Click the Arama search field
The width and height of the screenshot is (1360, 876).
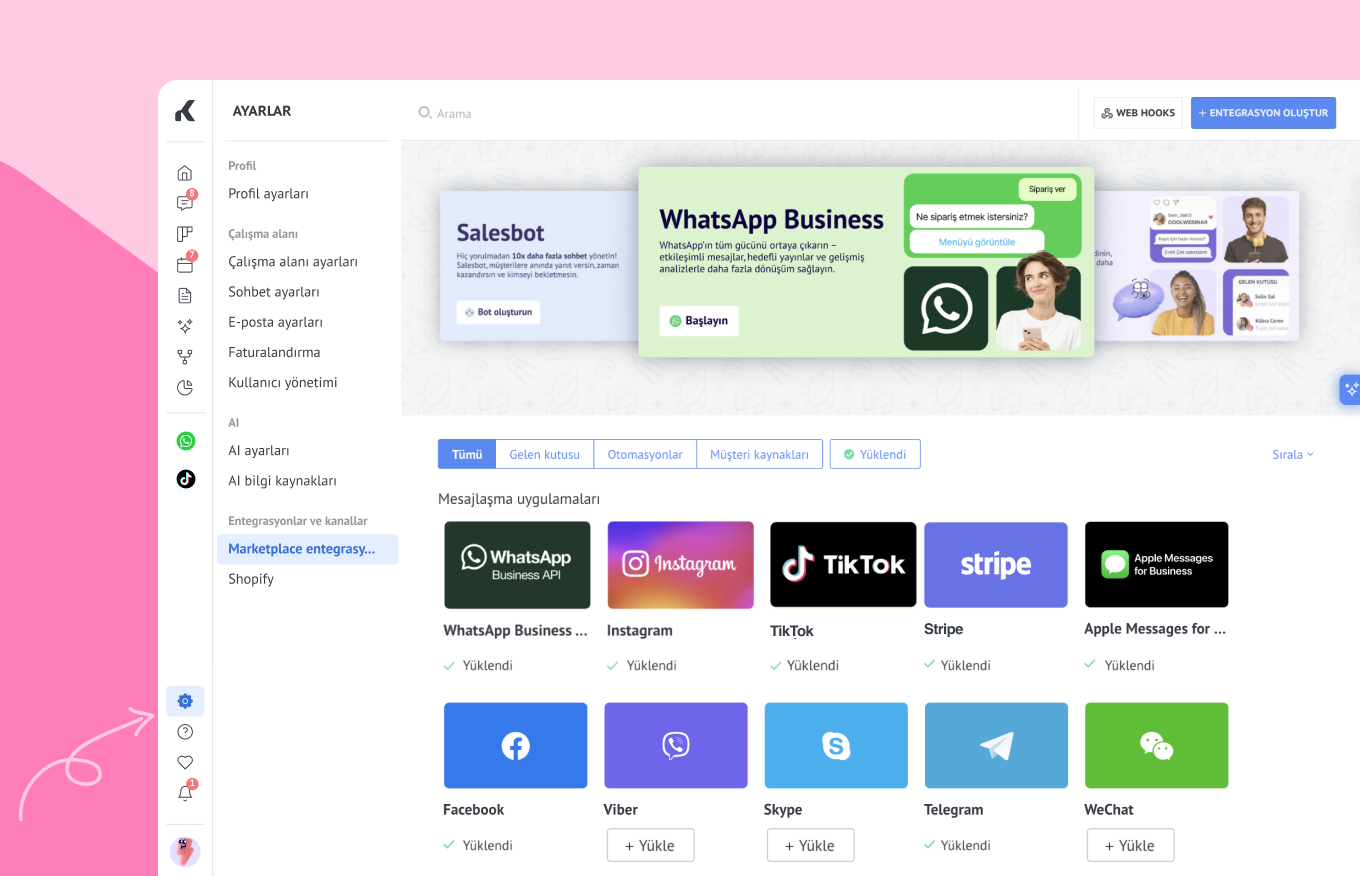pos(600,114)
